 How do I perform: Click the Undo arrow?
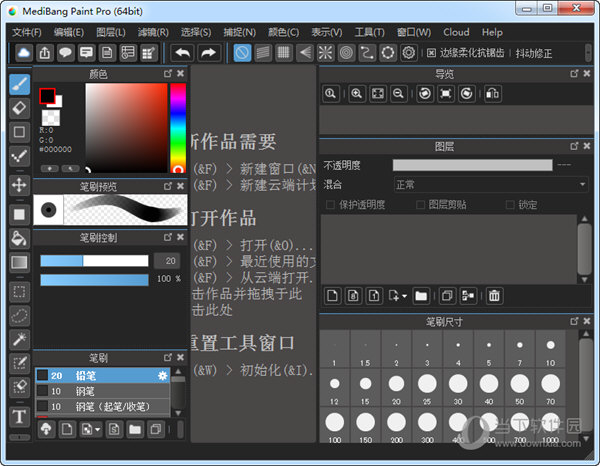coord(183,52)
